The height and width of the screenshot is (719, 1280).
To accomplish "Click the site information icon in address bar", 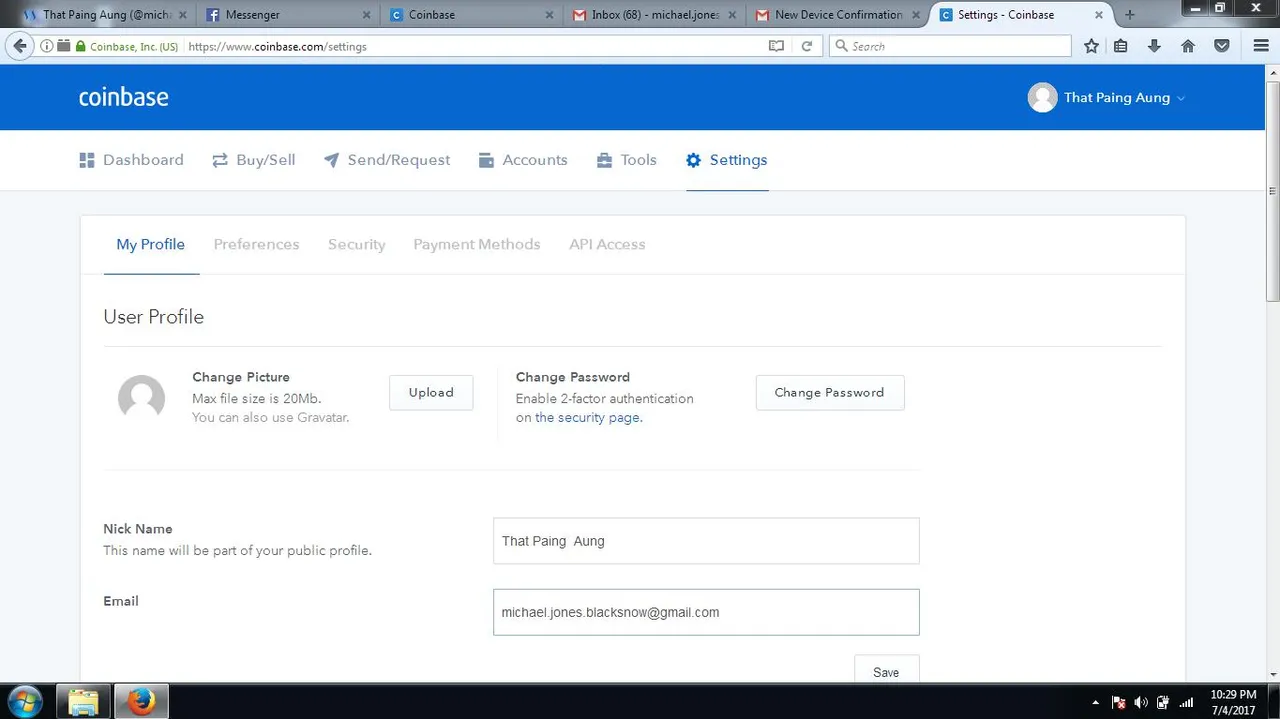I will point(47,46).
